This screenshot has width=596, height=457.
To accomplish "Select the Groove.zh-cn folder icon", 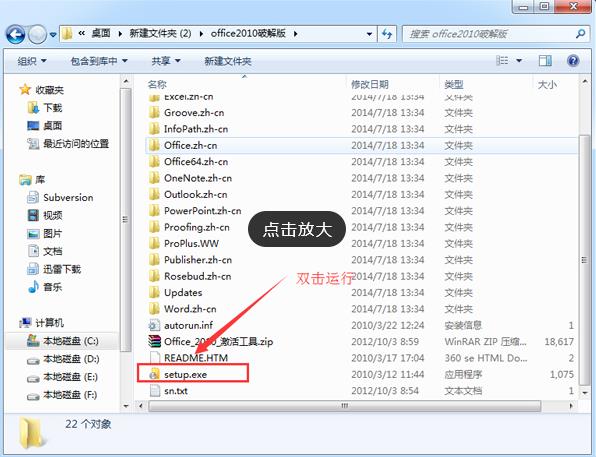I will pyautogui.click(x=154, y=113).
